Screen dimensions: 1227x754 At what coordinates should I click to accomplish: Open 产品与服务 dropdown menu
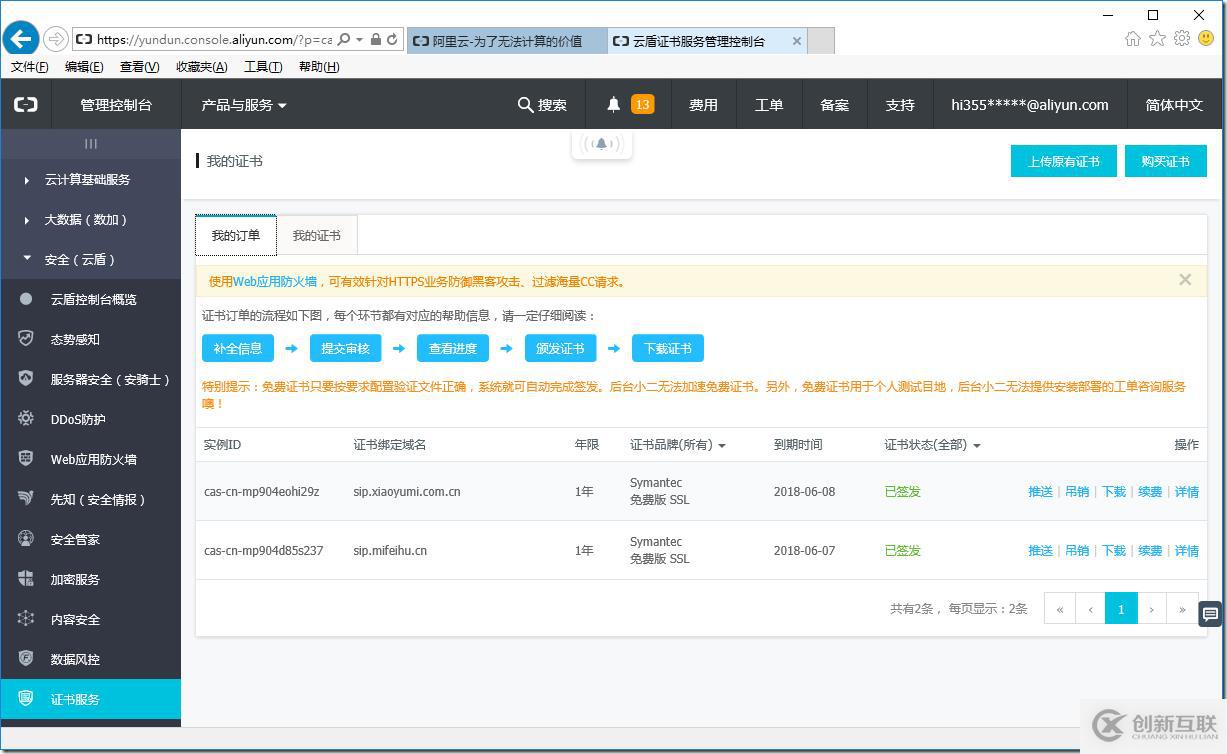[244, 104]
